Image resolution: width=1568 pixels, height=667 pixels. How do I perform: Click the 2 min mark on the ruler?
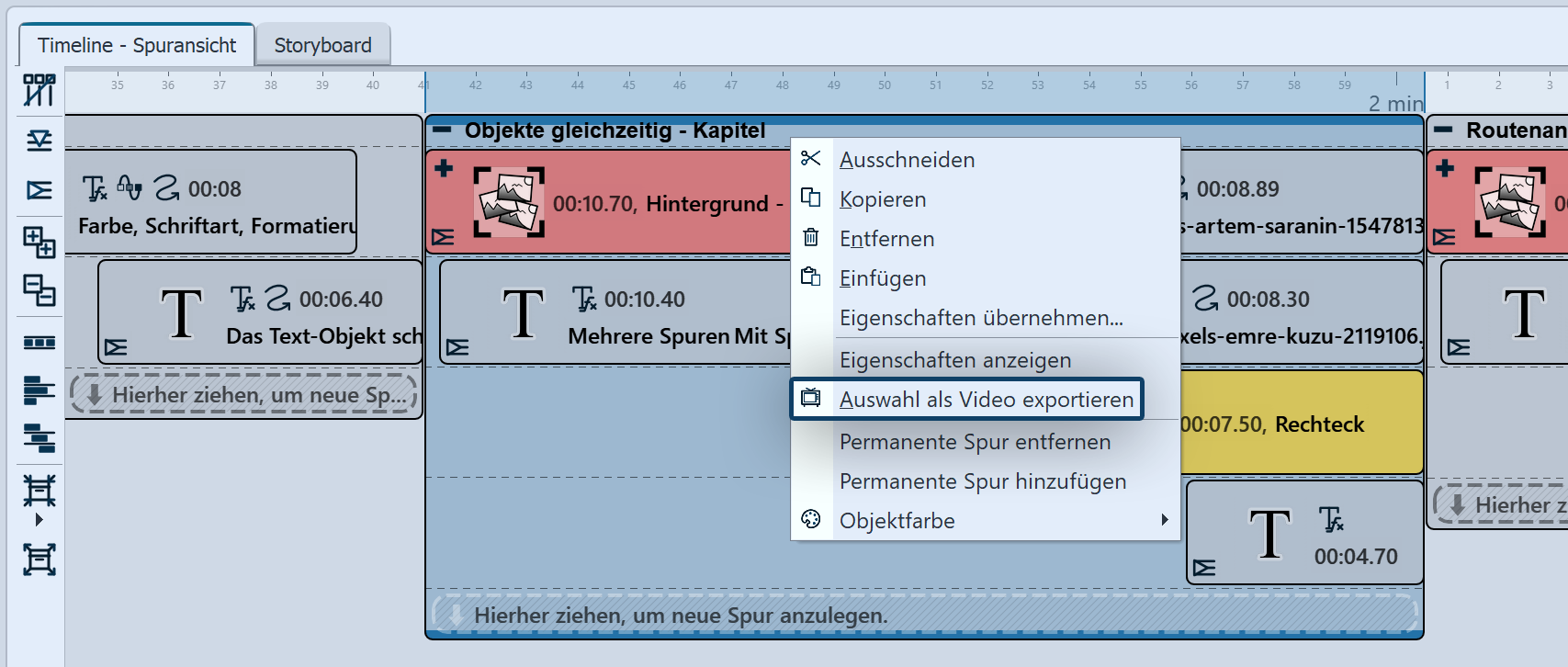point(1396,103)
